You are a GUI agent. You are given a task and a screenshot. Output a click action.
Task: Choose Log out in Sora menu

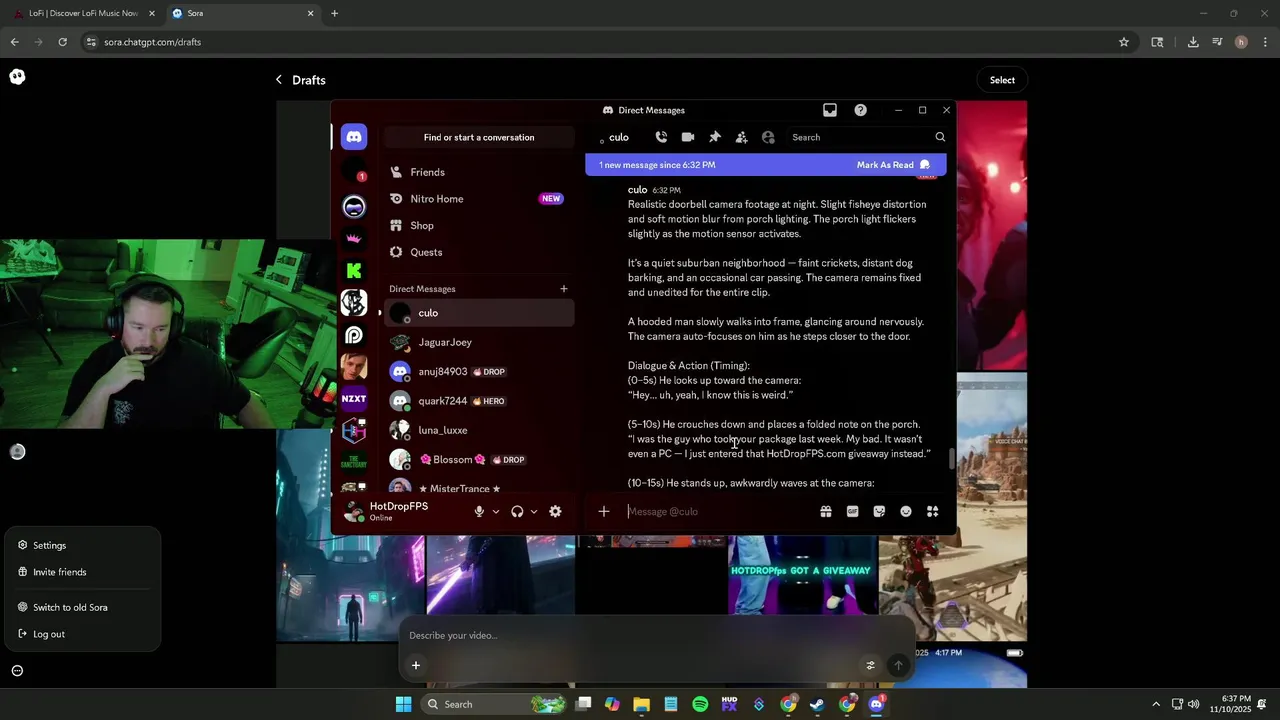click(x=82, y=634)
